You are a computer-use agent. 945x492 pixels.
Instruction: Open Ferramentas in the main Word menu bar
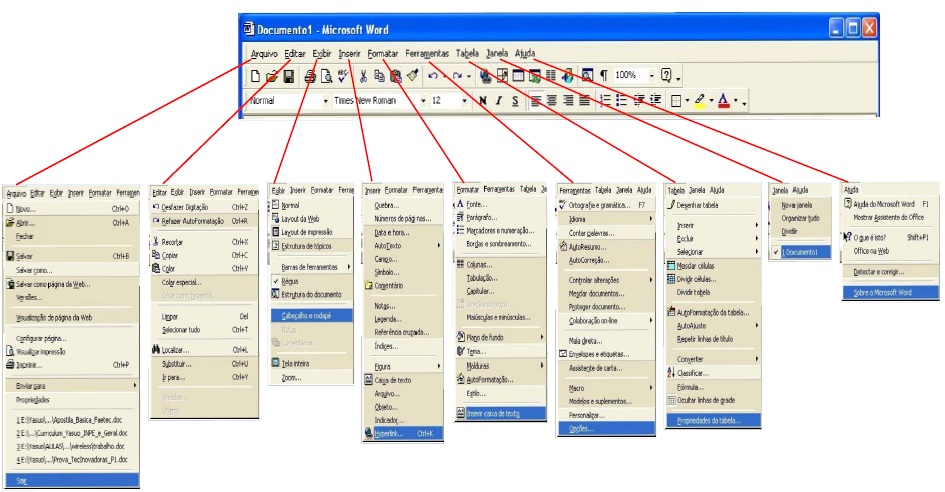click(x=427, y=54)
